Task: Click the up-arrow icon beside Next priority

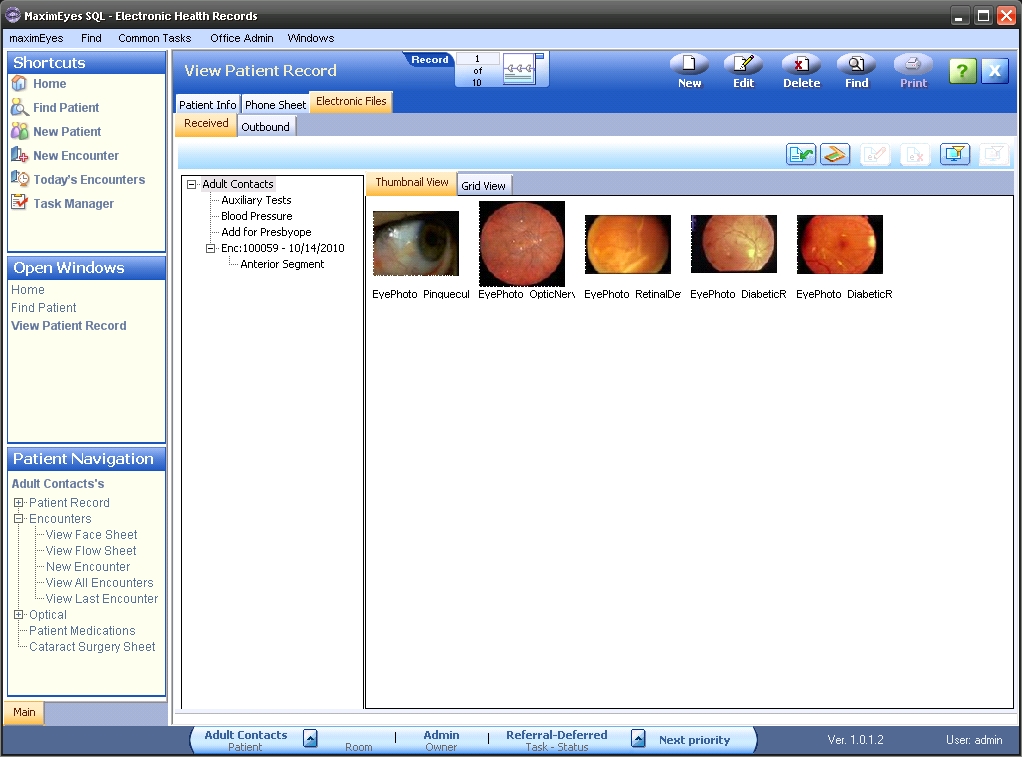Action: click(638, 738)
